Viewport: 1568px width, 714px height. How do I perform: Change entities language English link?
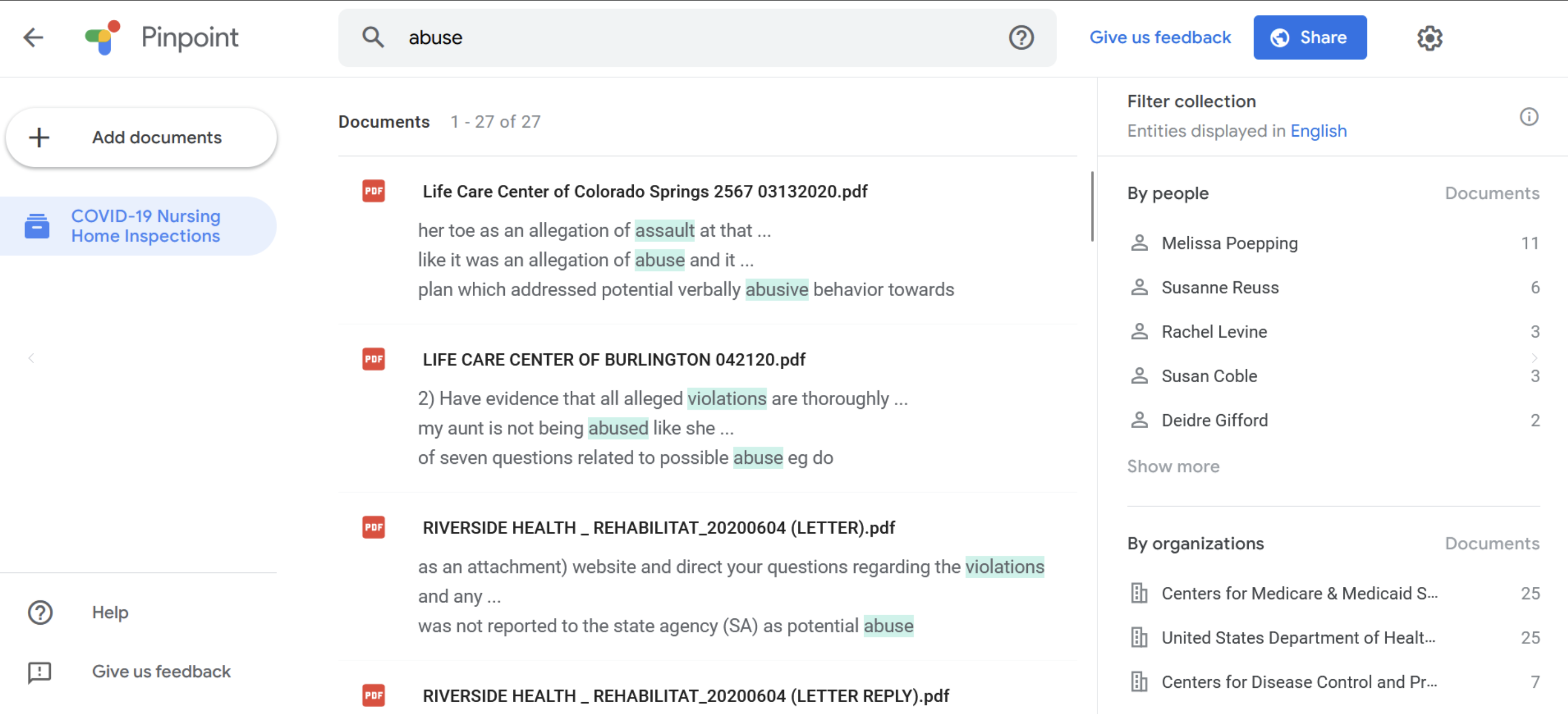(x=1318, y=131)
